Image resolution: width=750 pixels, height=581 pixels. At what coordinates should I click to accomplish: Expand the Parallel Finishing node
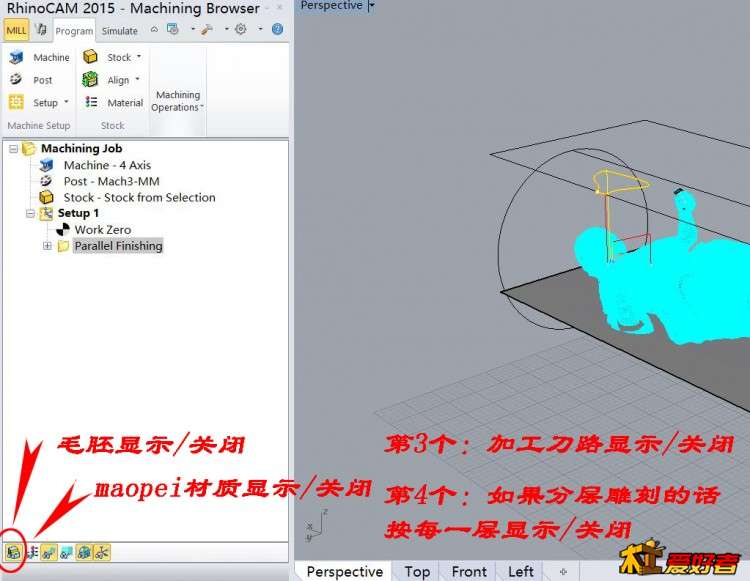tap(47, 246)
